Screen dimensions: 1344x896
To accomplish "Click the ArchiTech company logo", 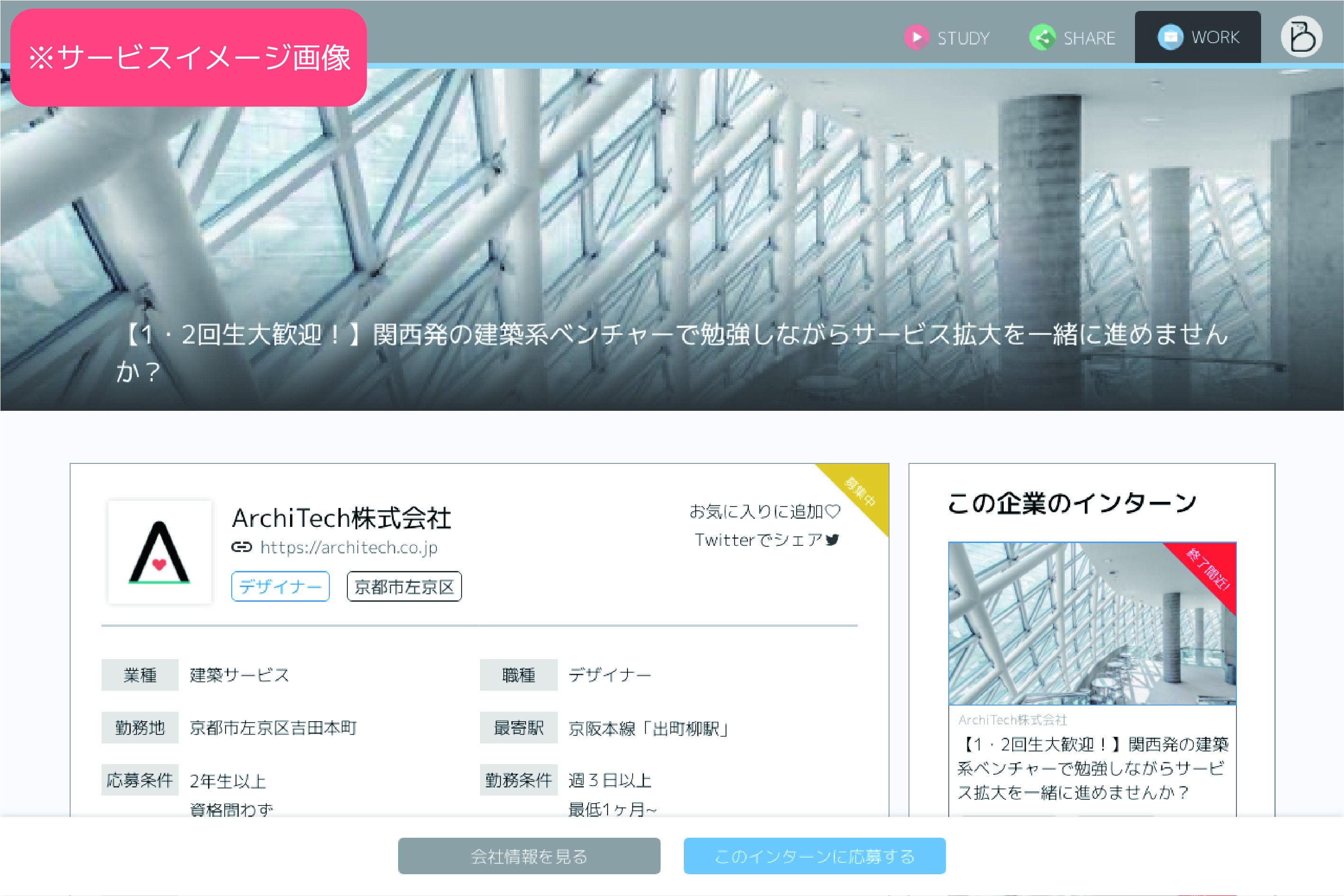I will click(159, 552).
